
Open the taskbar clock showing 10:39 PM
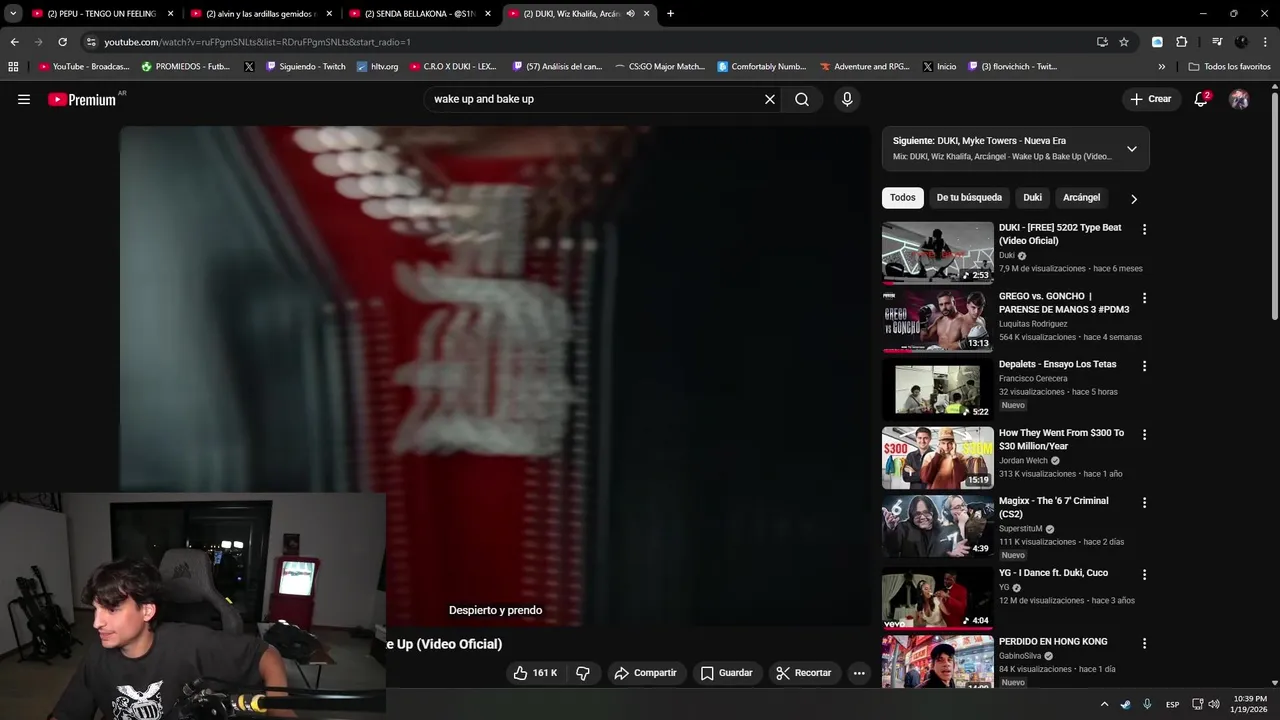[1250, 704]
